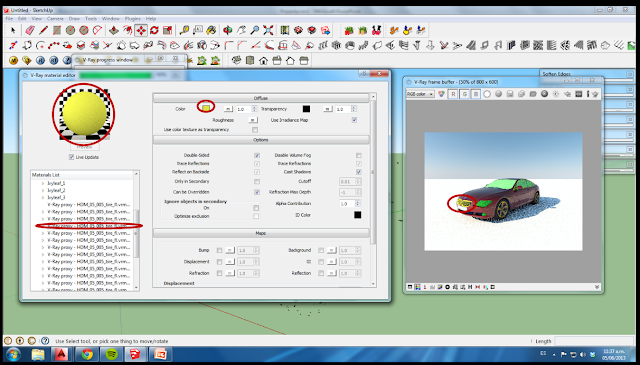This screenshot has width=640, height=365.
Task: Select the Rectangle drawing tool
Action: click(x=57, y=30)
